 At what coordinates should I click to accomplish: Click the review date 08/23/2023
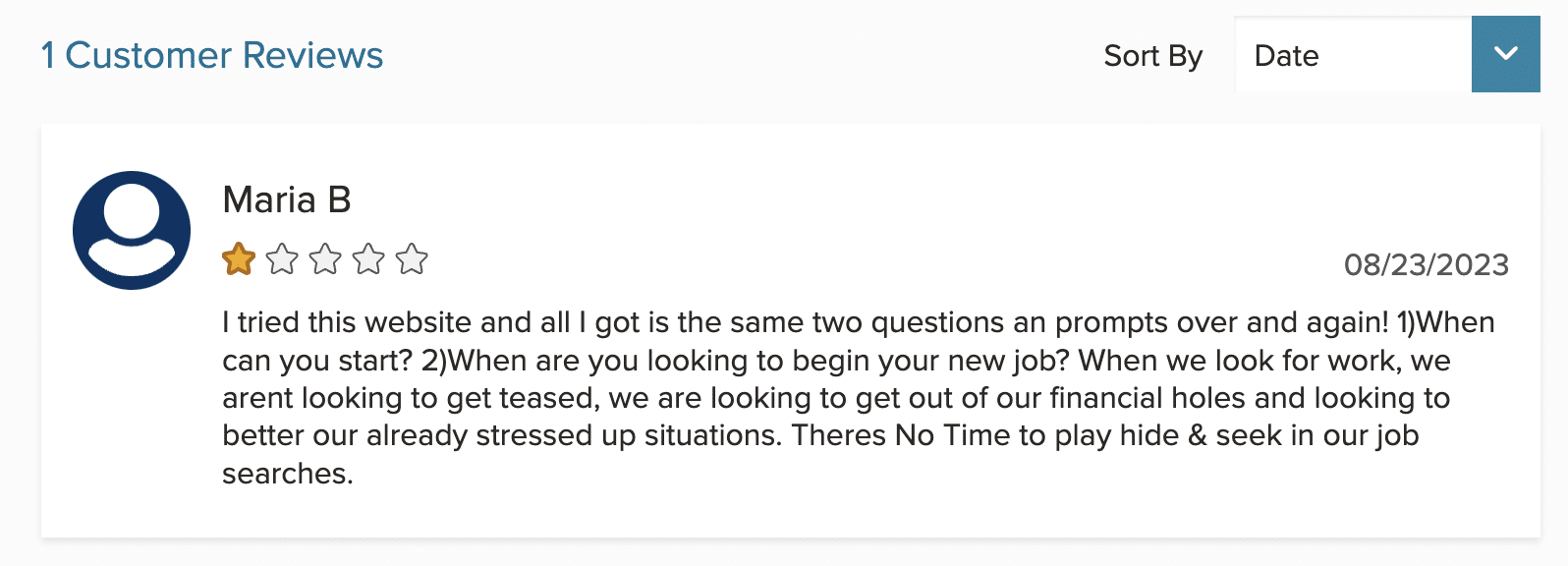pyautogui.click(x=1427, y=264)
